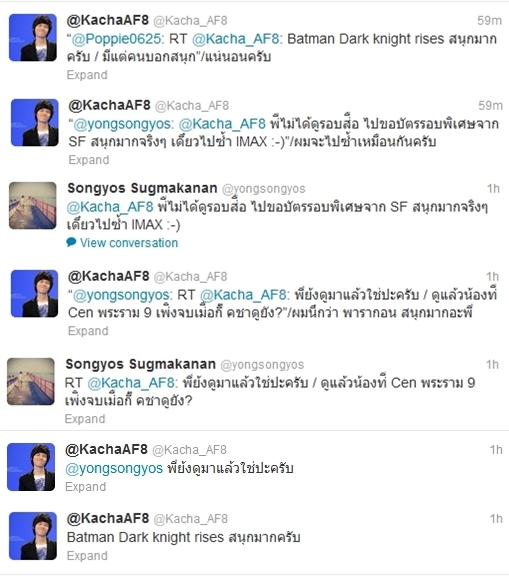Screen dimensions: 509x578
Task: Expand the second tweet about IMAX
Action: [x=89, y=160]
